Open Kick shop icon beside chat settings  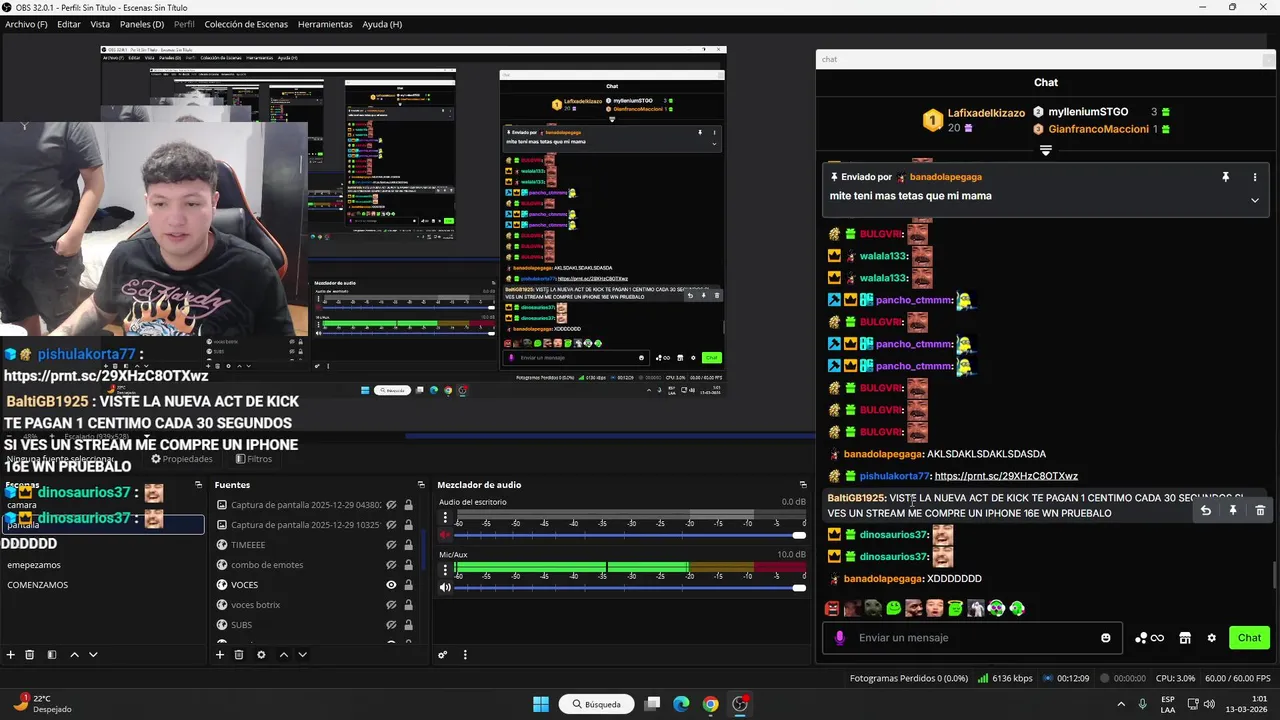(x=1185, y=638)
